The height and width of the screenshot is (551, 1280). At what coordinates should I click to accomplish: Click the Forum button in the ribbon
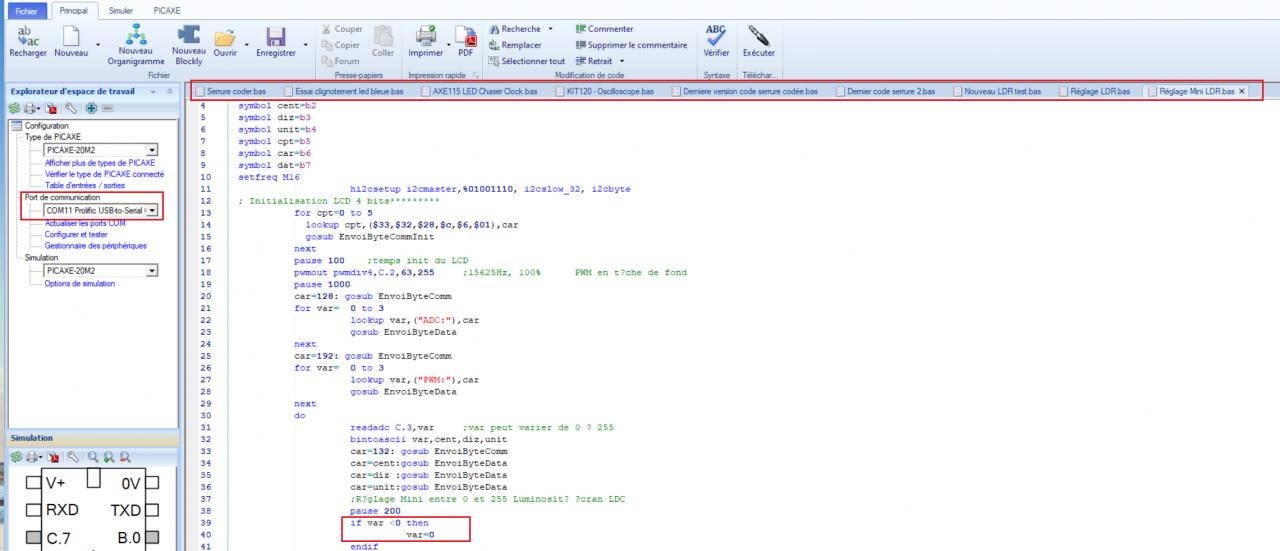pyautogui.click(x=341, y=61)
